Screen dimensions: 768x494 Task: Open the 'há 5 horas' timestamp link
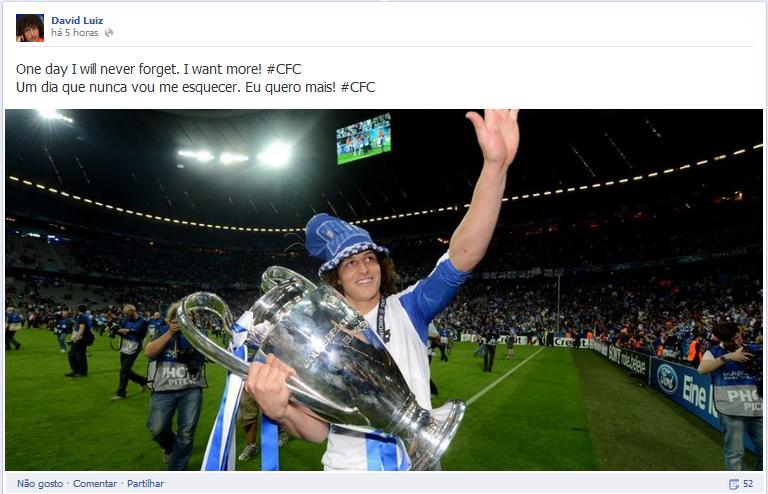tap(74, 33)
